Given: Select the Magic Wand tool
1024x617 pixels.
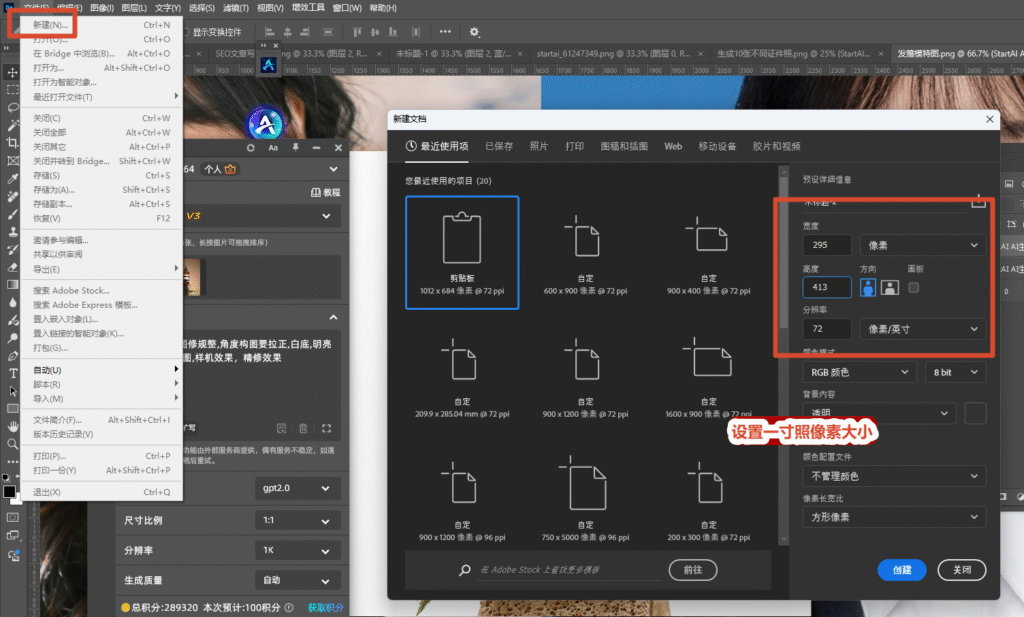Looking at the screenshot, I should point(12,125).
